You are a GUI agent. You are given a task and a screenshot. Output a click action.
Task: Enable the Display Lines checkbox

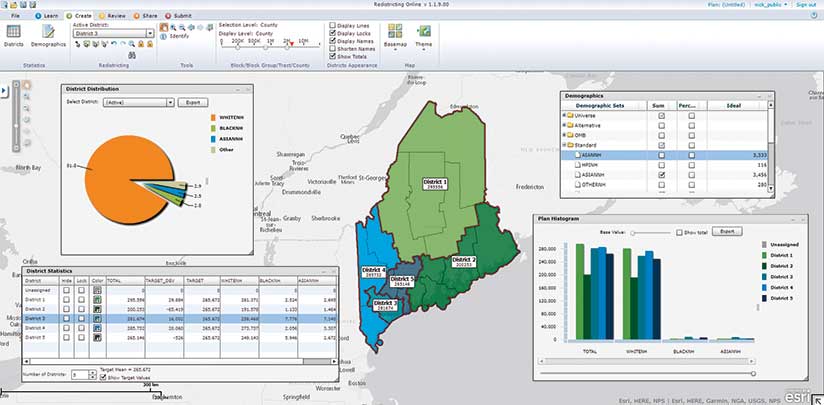[x=333, y=26]
